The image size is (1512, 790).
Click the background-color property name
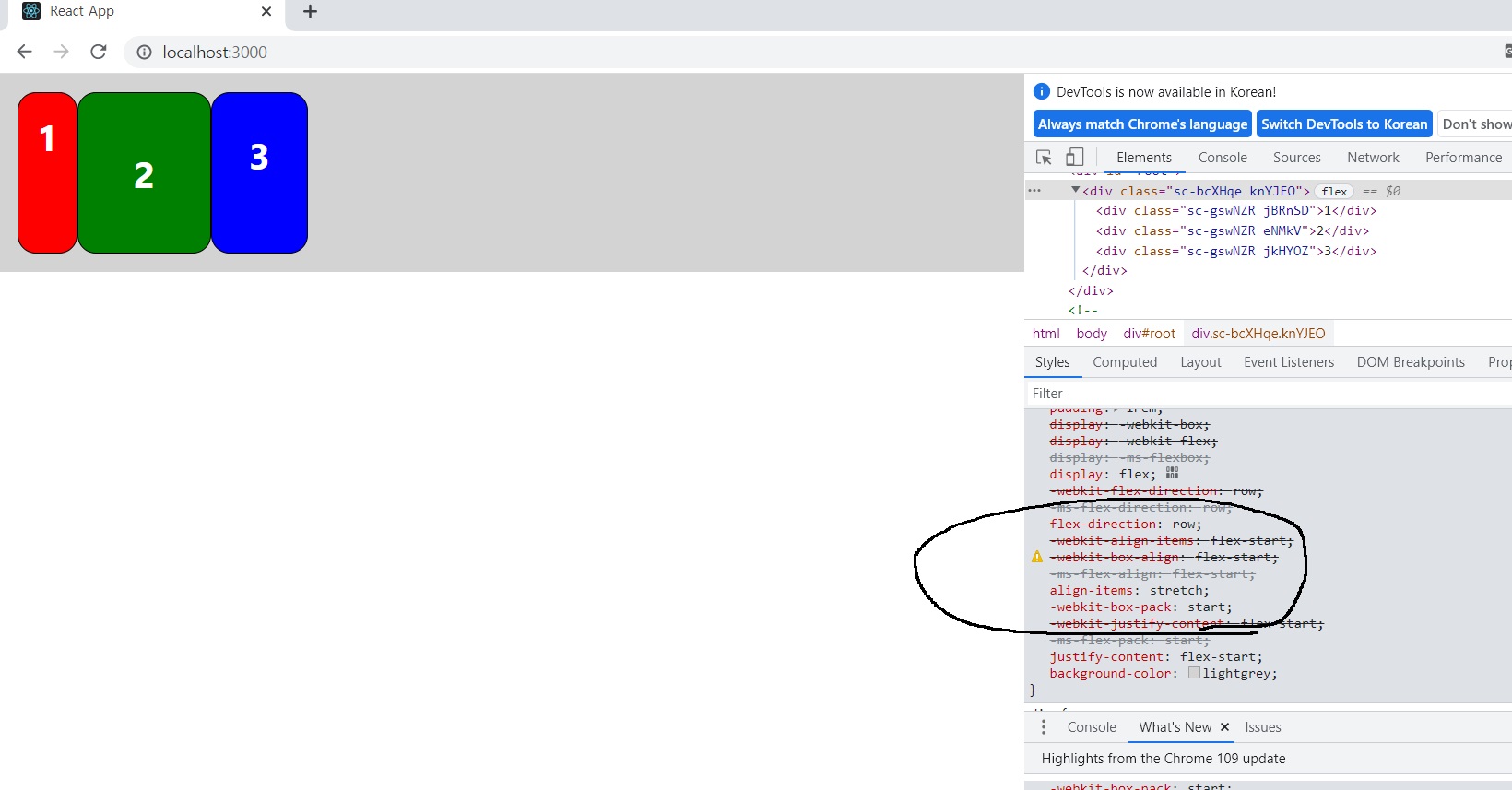click(x=1110, y=674)
